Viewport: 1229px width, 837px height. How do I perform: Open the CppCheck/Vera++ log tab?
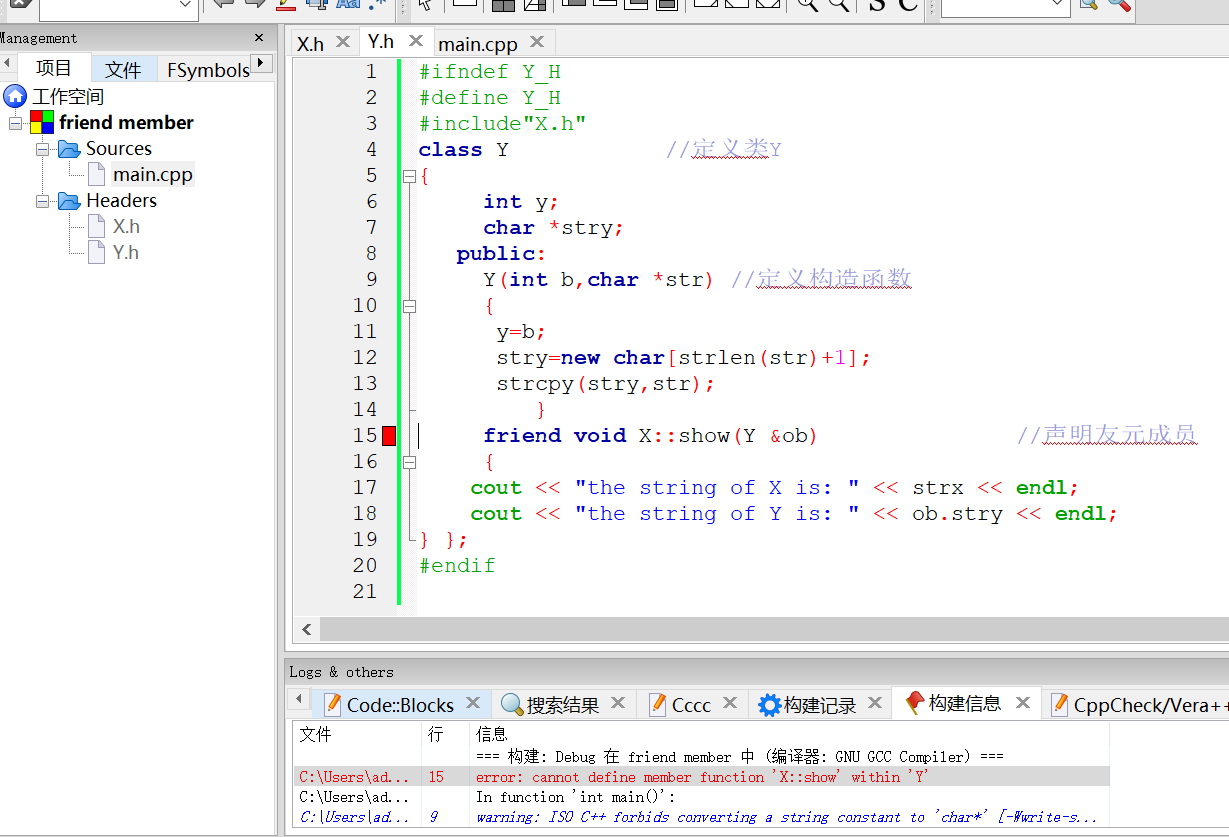pyautogui.click(x=1151, y=705)
